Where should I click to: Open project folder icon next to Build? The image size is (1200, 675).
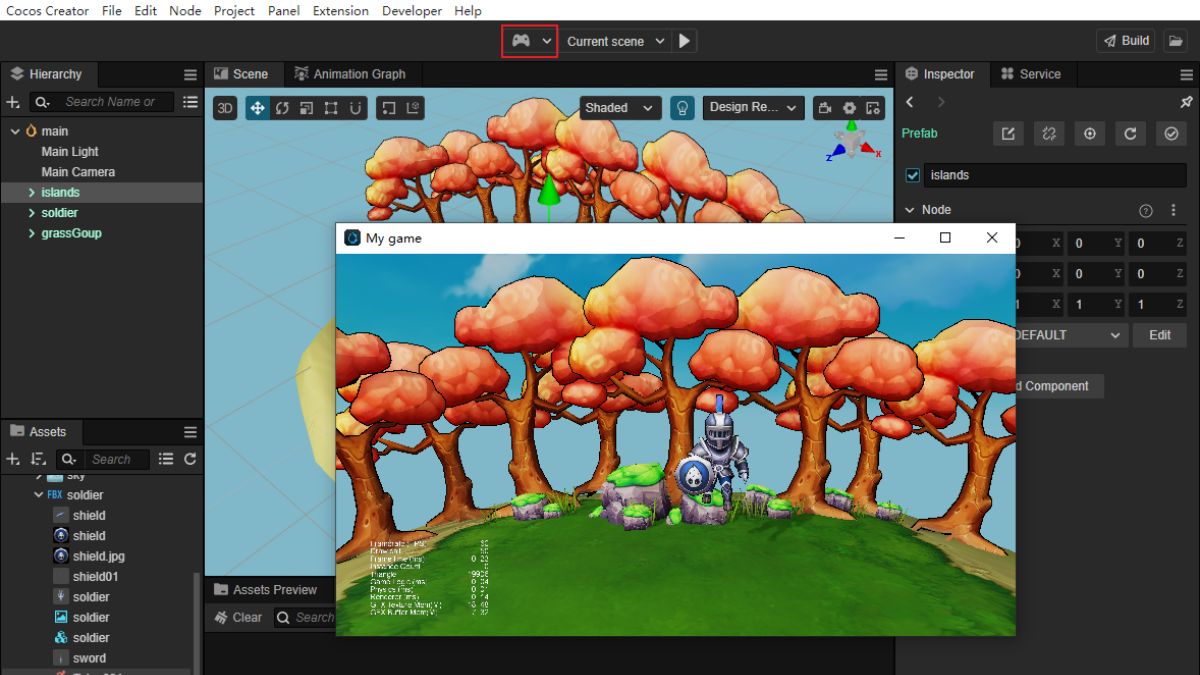point(1174,41)
